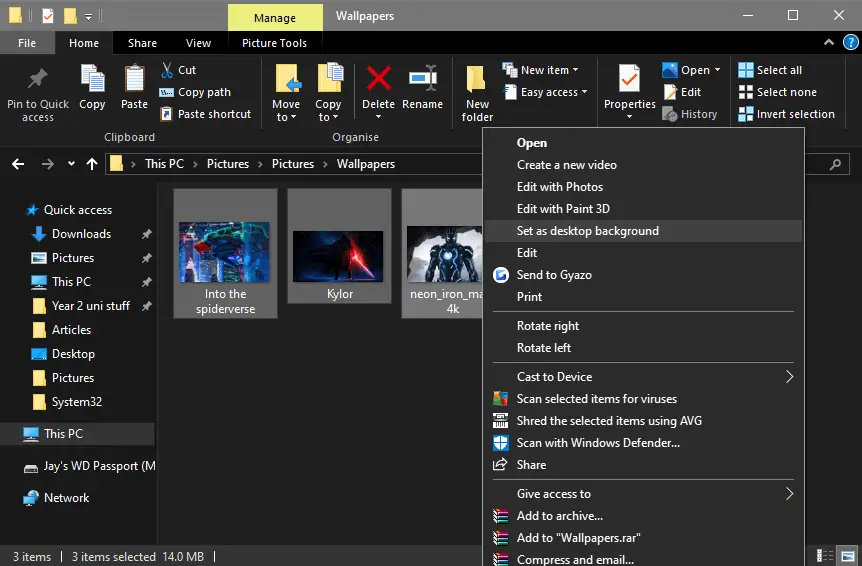Click the Copy icon in Clipboard group
Screen dimensions: 862x566
click(x=92, y=77)
